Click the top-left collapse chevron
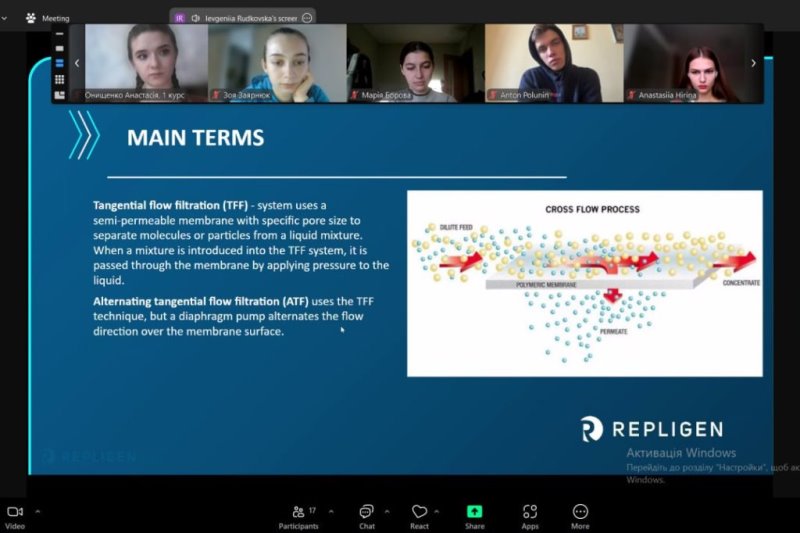The image size is (800, 533). click(4, 18)
